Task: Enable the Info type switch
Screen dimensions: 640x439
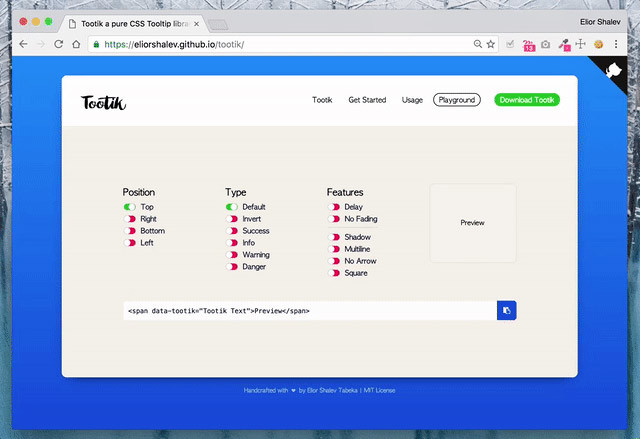Action: pos(231,243)
